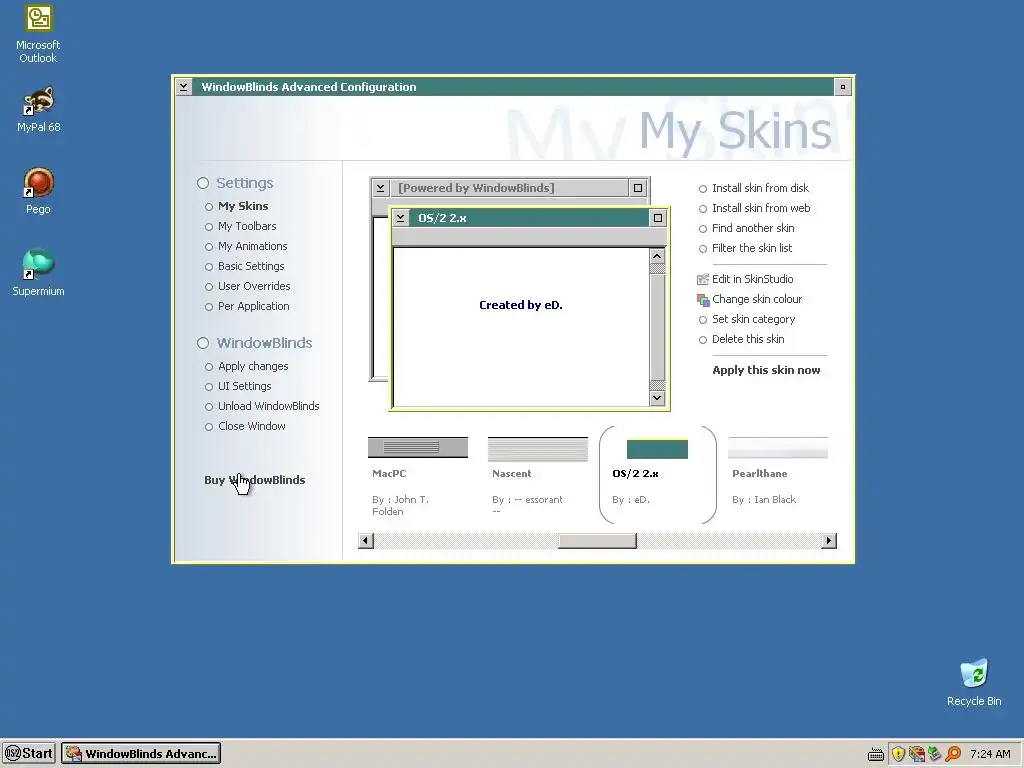Open the system menu of WindowBlinds window
The width and height of the screenshot is (1024, 768).
tap(184, 87)
